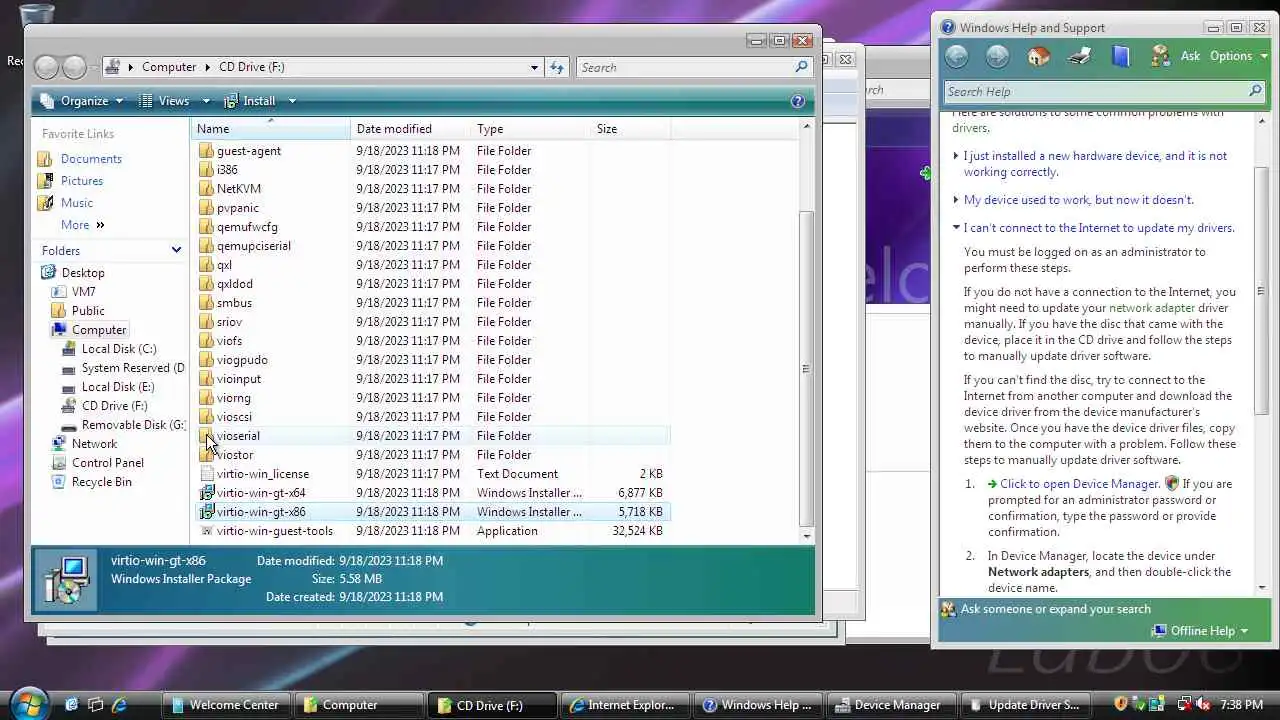Sort by Type column header

click(x=530, y=129)
